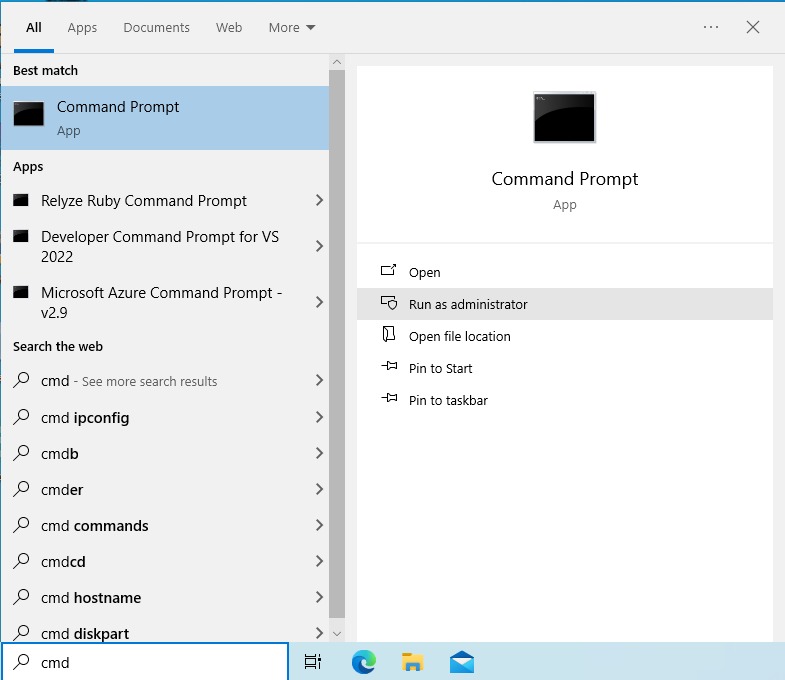The height and width of the screenshot is (680, 785).
Task: Click the Open file location document icon
Action: pyautogui.click(x=388, y=334)
